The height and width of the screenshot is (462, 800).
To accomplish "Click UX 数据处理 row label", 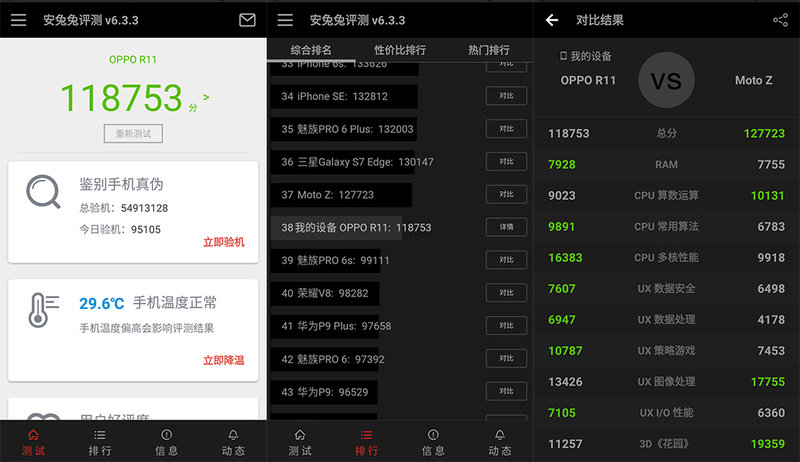I will (x=666, y=320).
